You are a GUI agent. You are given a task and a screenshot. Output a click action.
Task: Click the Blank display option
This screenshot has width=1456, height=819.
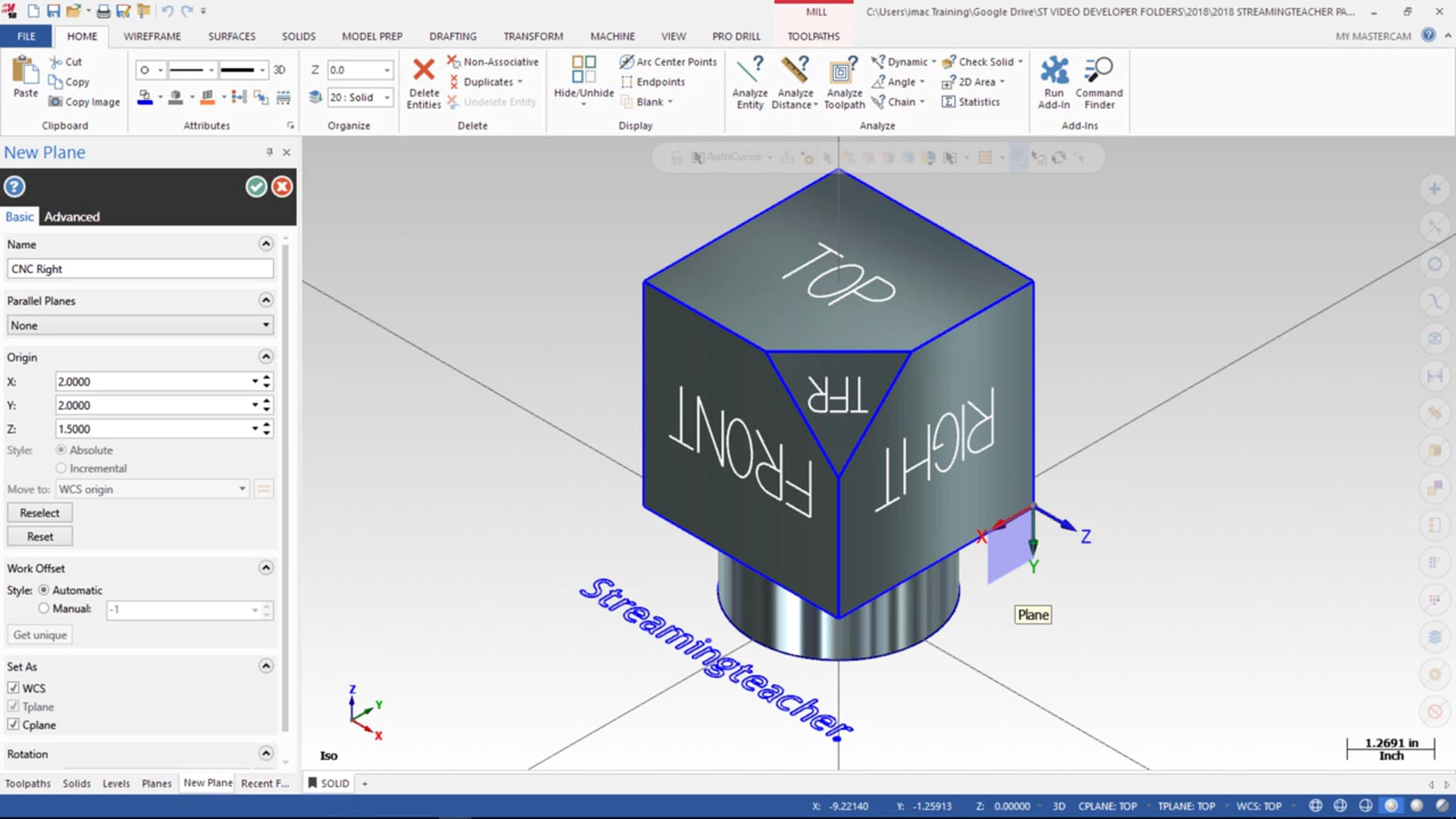point(646,102)
